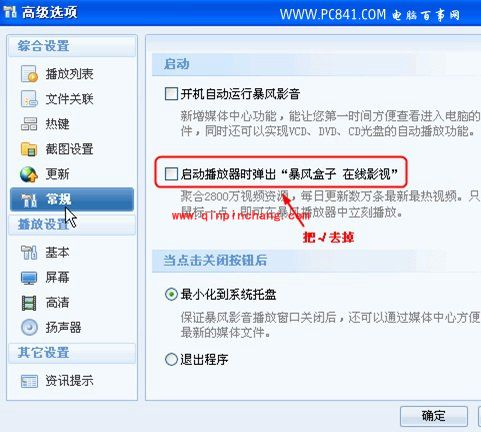Toggle 启动播放器时弹出暴风盒子 checkbox
This screenshot has height=432, width=481.
(x=171, y=174)
